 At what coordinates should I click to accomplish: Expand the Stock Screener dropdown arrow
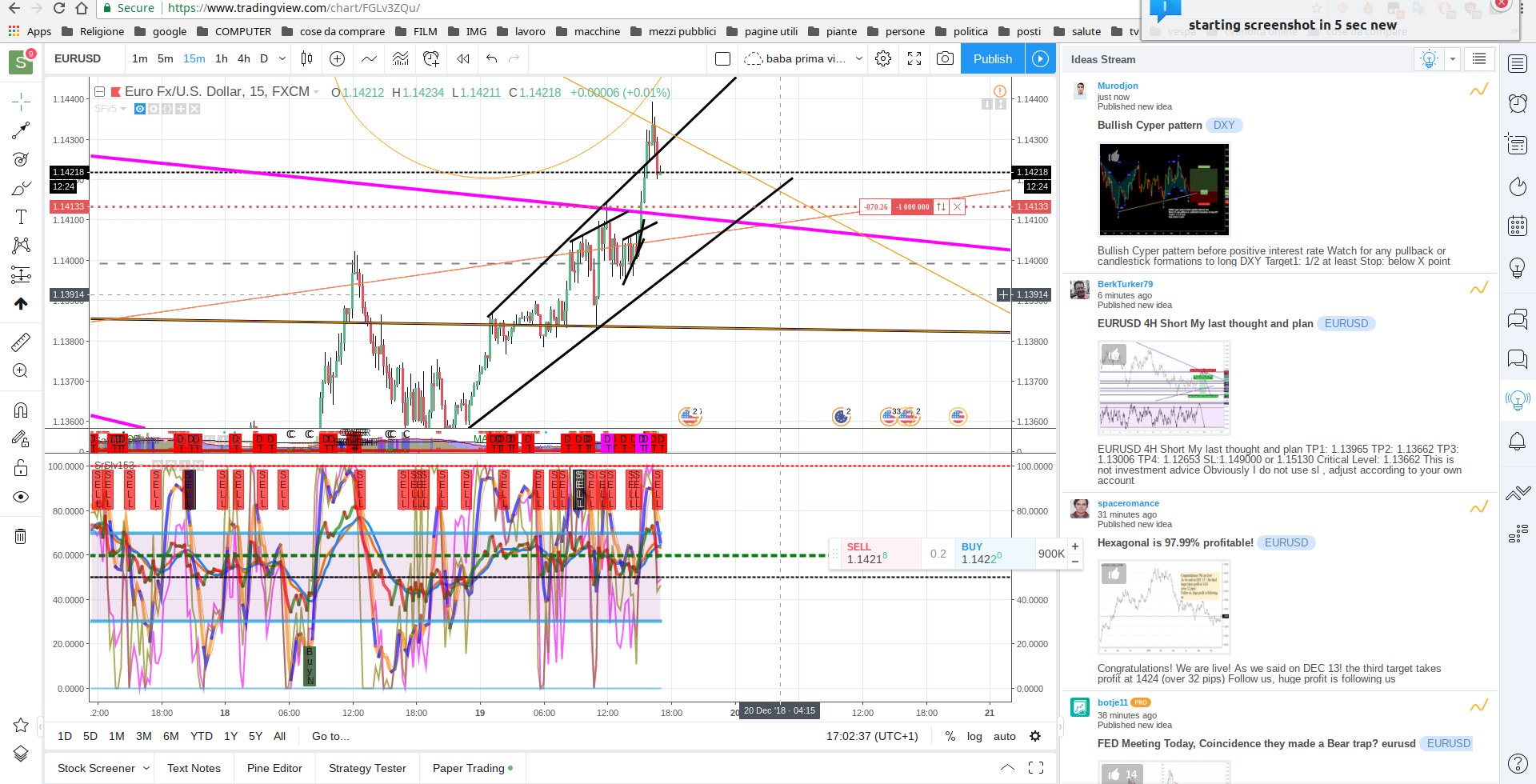147,768
